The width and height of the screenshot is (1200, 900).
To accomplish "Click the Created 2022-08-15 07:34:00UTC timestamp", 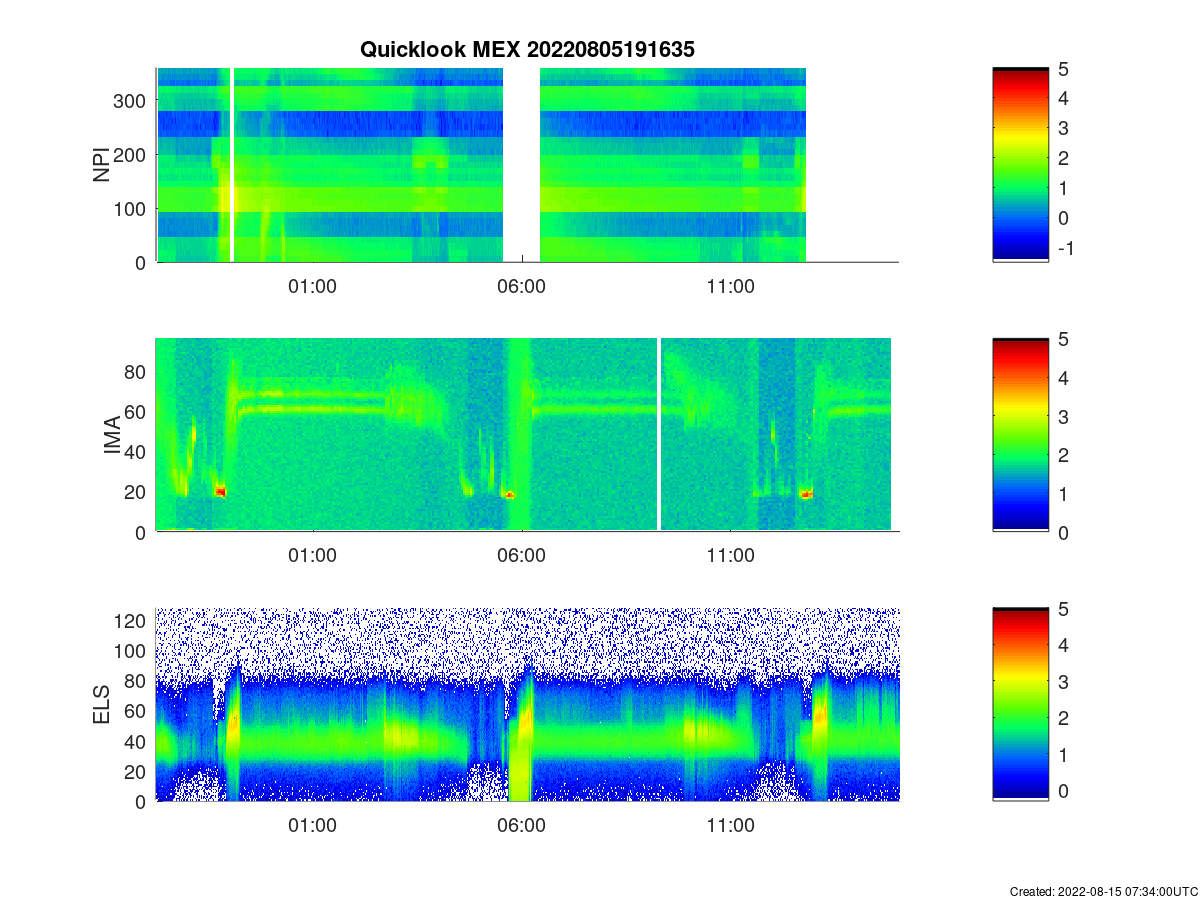I will [x=1103, y=891].
